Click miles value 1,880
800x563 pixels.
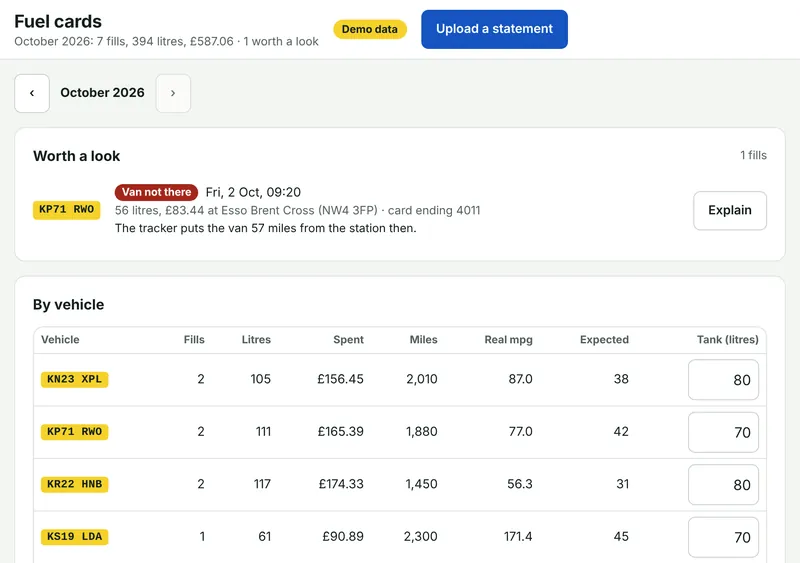click(421, 432)
